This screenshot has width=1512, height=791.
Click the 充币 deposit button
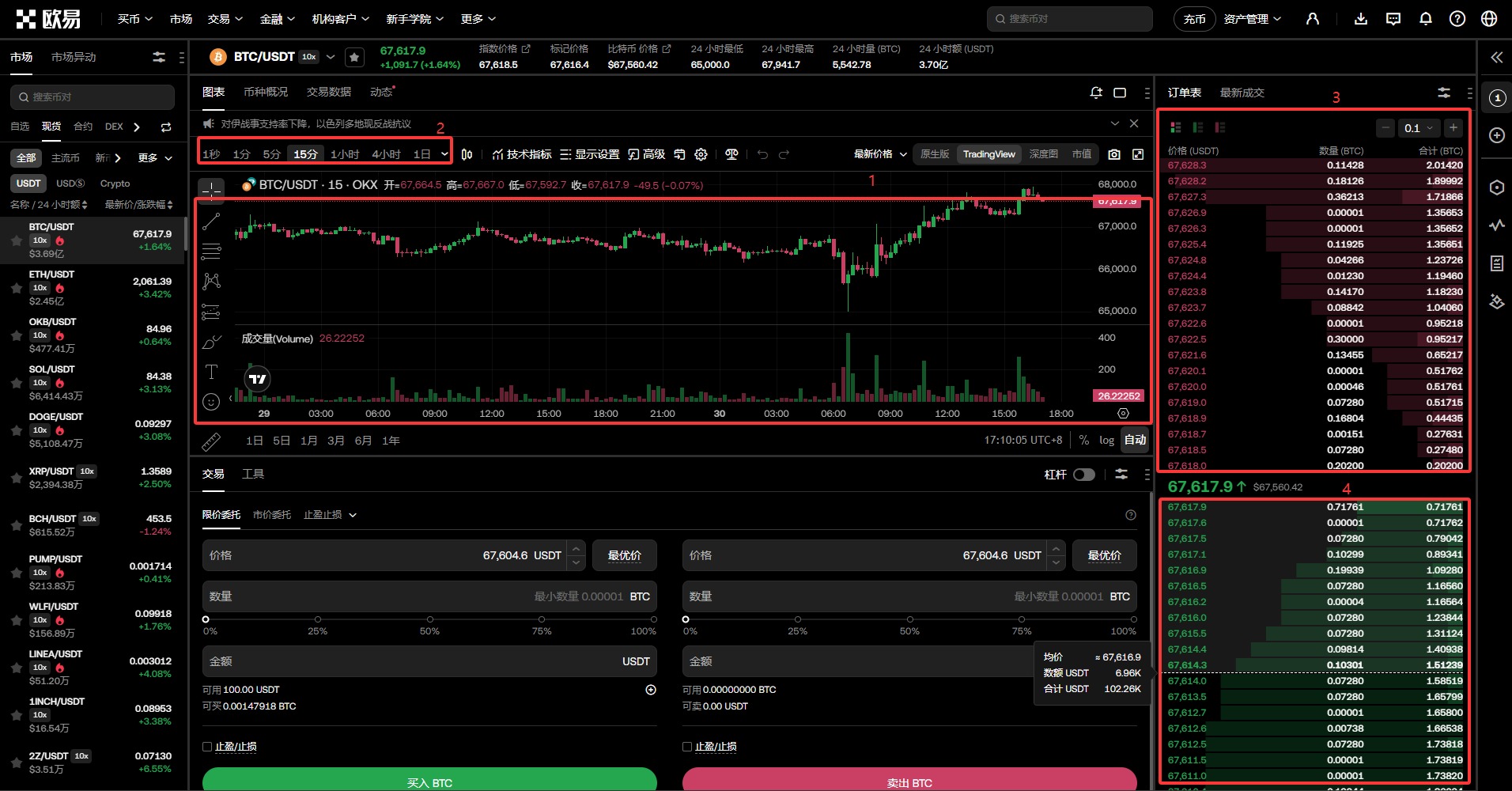tap(1195, 19)
